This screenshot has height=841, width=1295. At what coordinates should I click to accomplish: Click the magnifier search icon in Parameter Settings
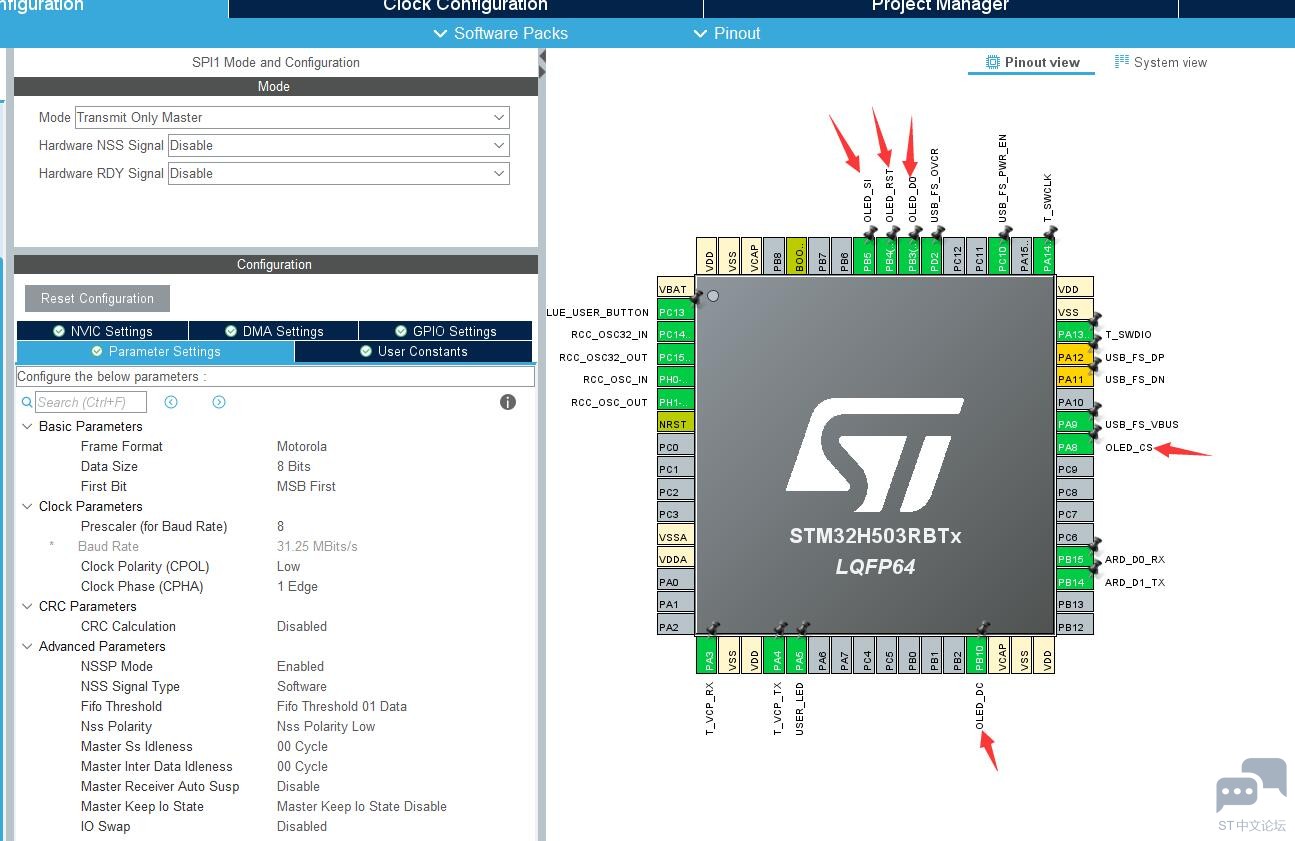(x=27, y=402)
